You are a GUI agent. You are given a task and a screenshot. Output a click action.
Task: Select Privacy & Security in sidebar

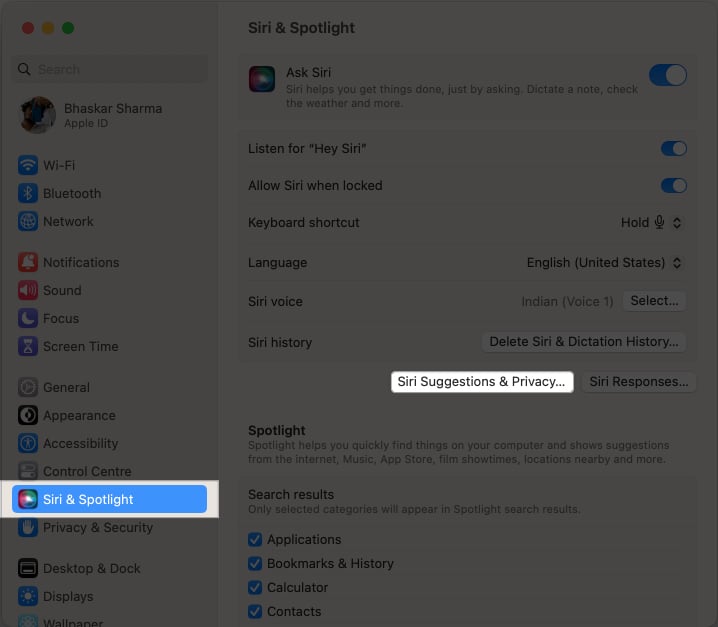click(x=109, y=527)
